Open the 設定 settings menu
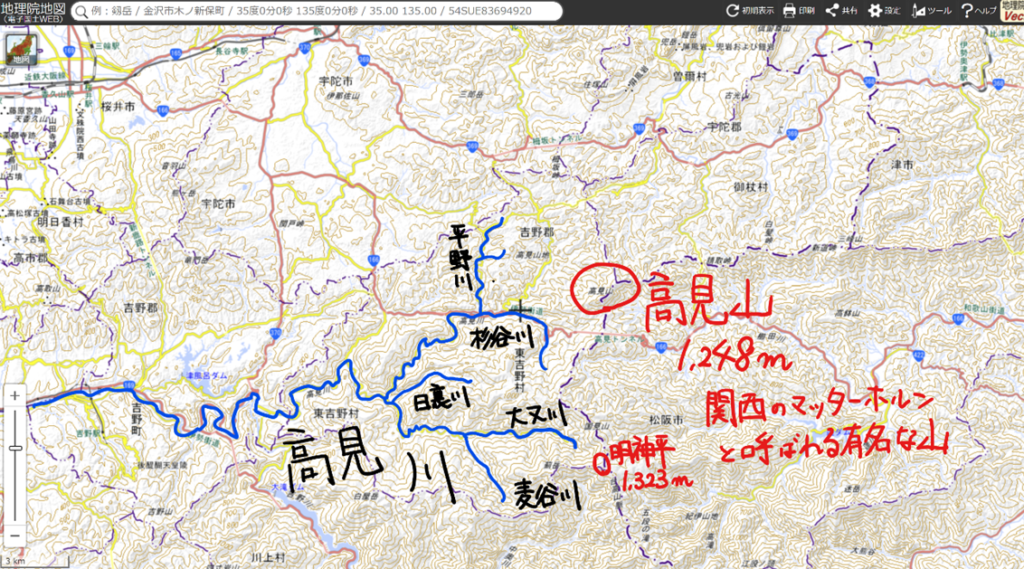 coord(885,11)
